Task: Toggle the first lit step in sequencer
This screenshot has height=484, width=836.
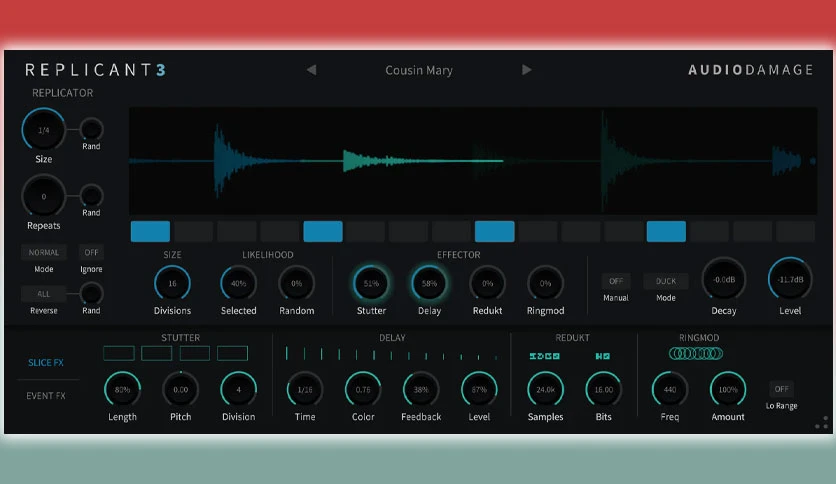Action: 150,231
